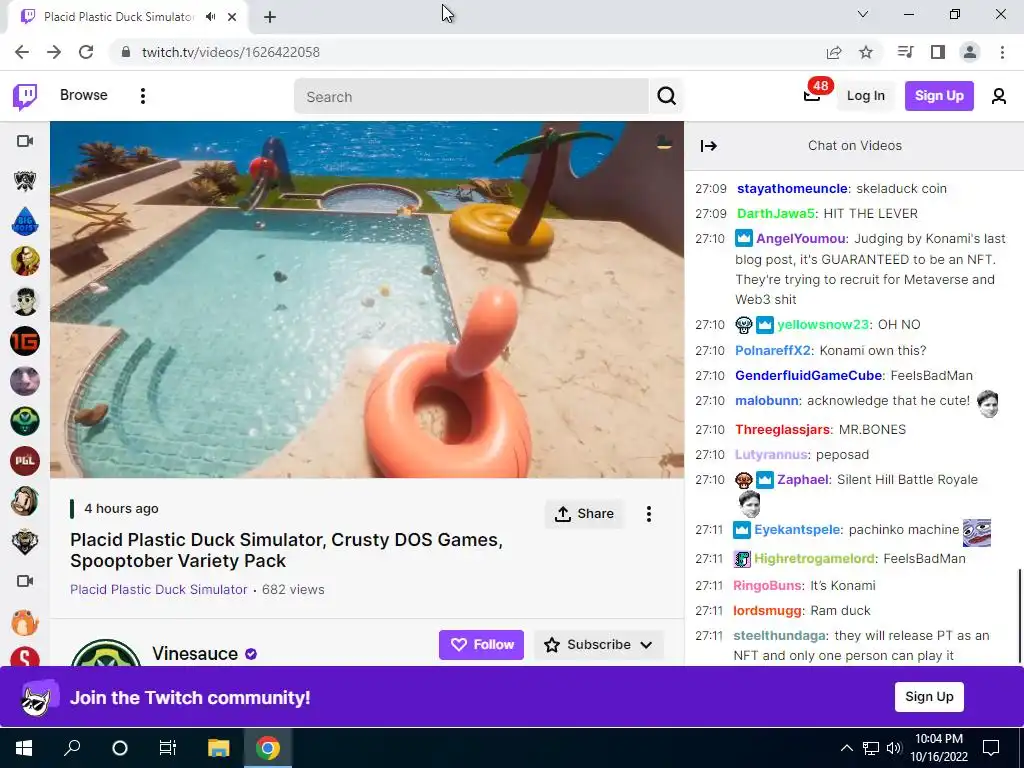Reload the page in Chrome
Screen dimensions: 1024x768
86,52
